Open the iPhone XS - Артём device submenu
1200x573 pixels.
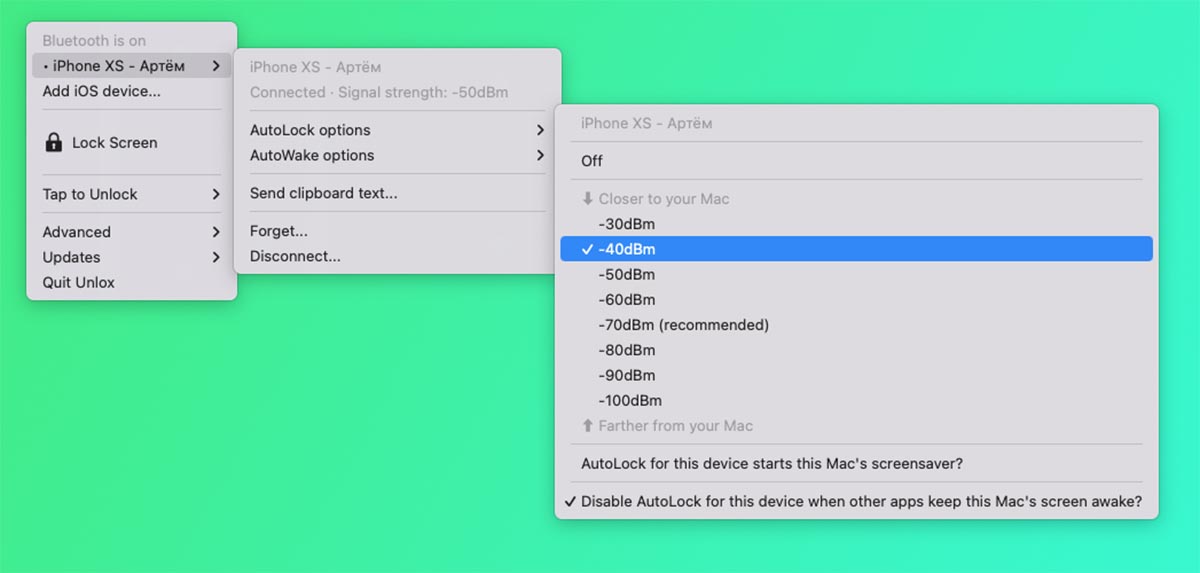pos(132,66)
